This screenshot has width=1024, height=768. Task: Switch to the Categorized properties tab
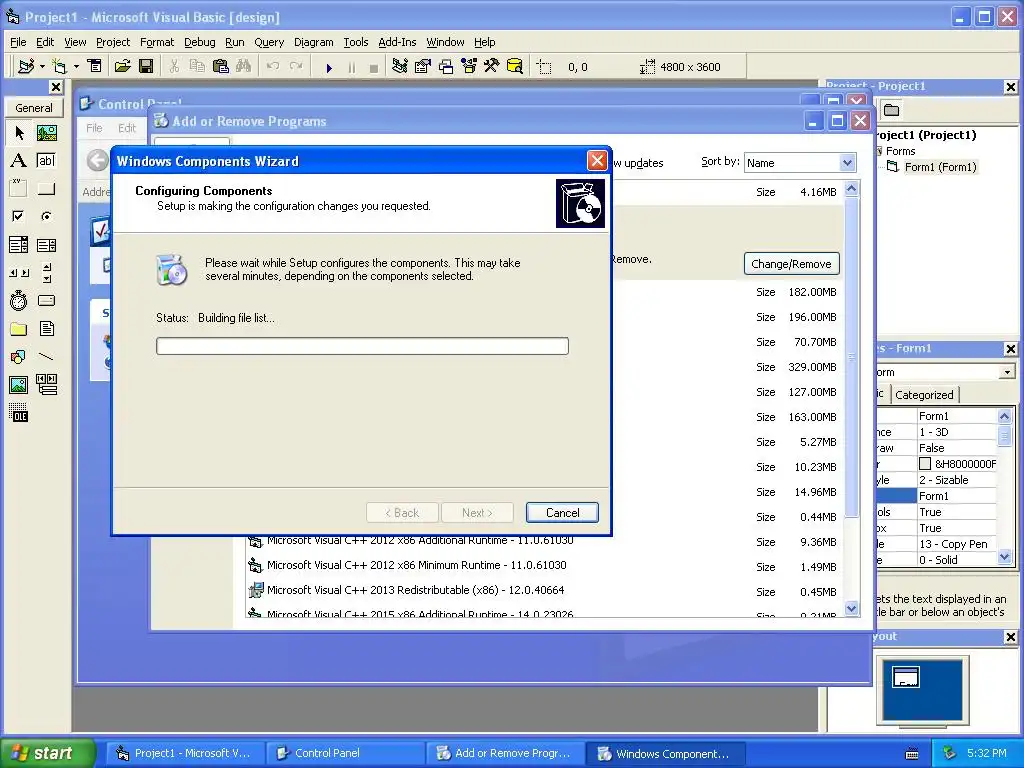[x=924, y=394]
